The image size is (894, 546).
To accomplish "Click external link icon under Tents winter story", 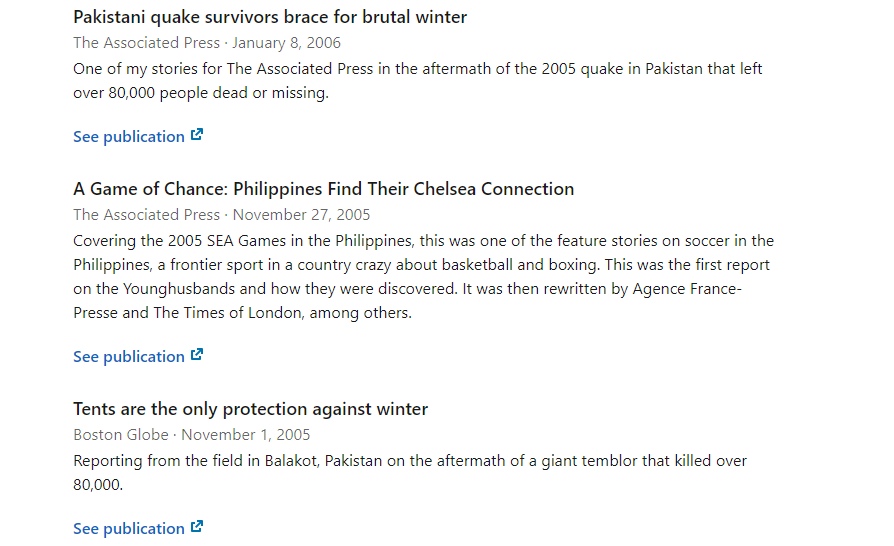I will 197,527.
